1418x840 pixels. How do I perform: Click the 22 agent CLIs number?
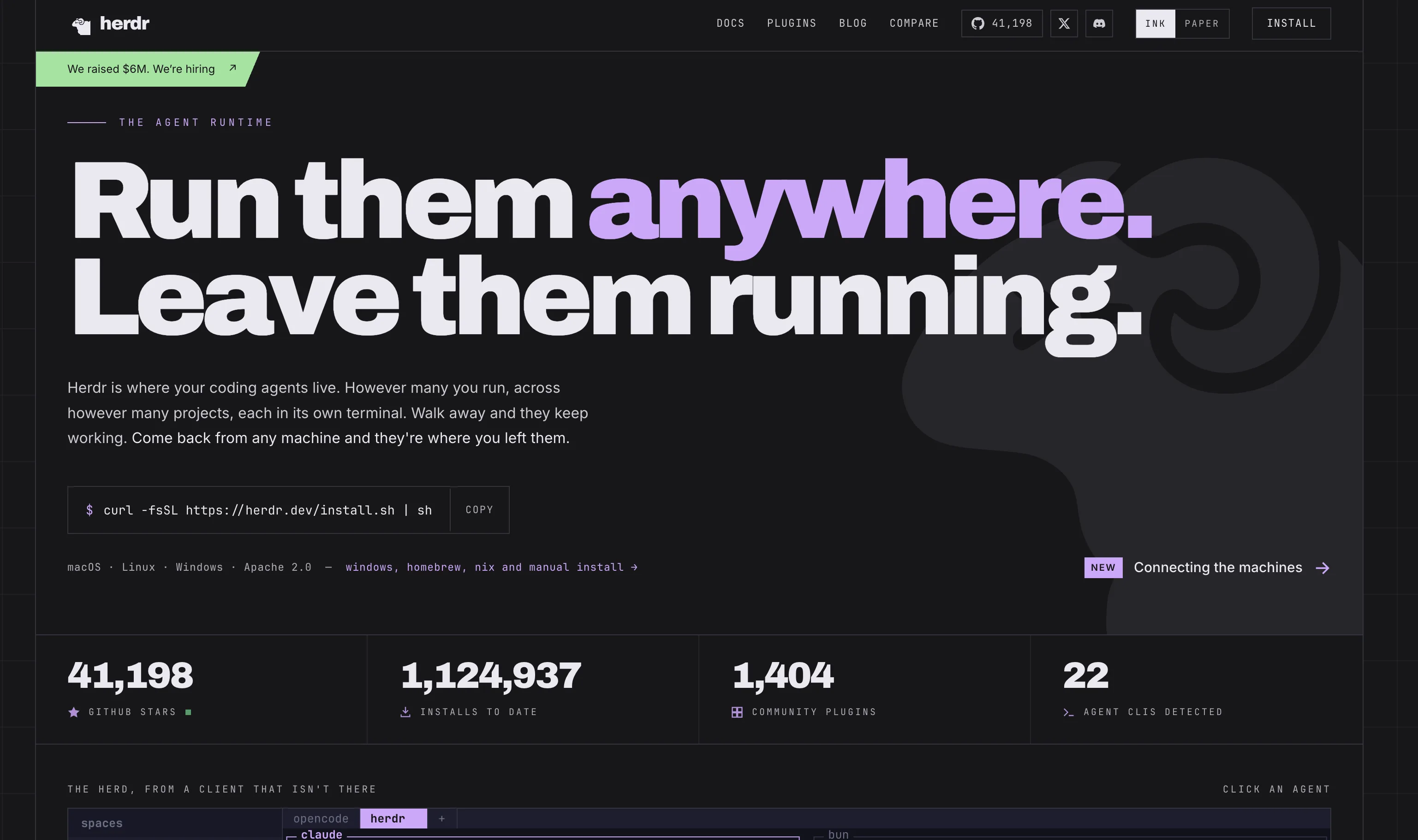pyautogui.click(x=1085, y=674)
